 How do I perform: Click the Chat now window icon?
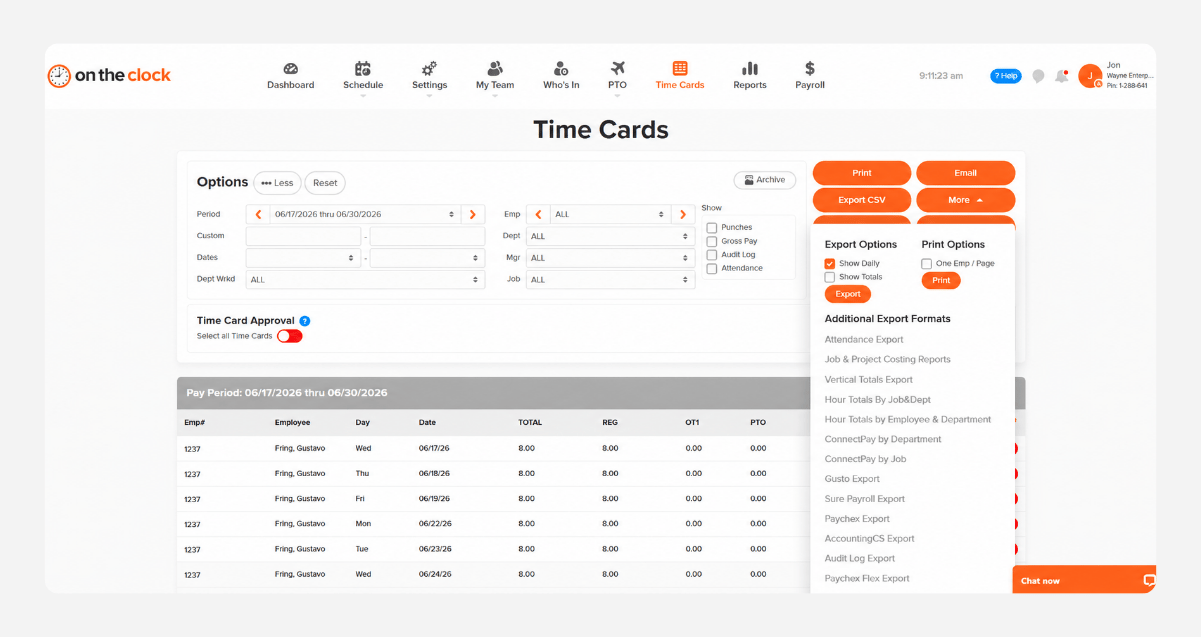[x=1149, y=580]
